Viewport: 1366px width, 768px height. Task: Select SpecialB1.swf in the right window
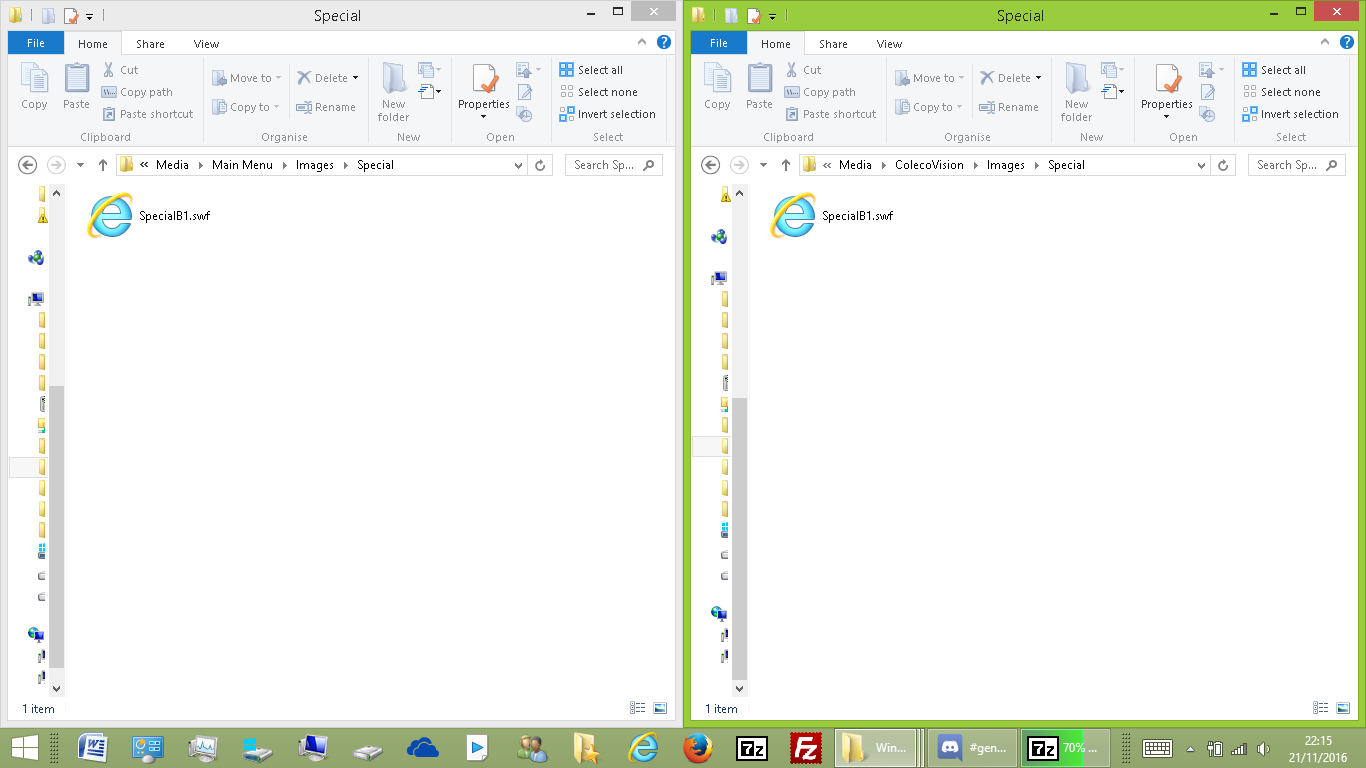pyautogui.click(x=833, y=215)
